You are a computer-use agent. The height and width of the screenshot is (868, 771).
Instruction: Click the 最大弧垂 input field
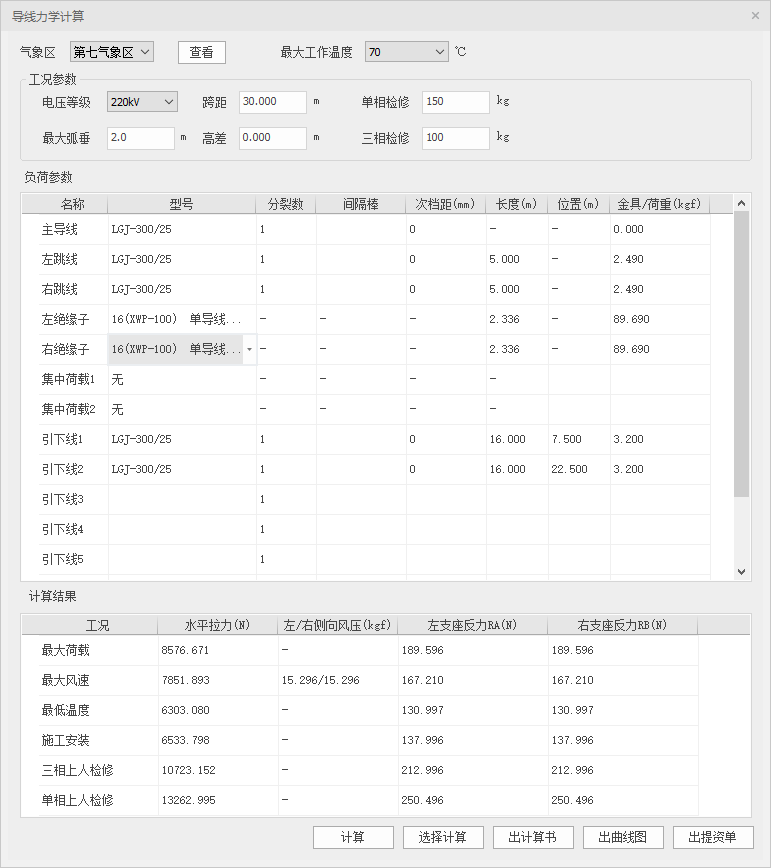coord(140,138)
